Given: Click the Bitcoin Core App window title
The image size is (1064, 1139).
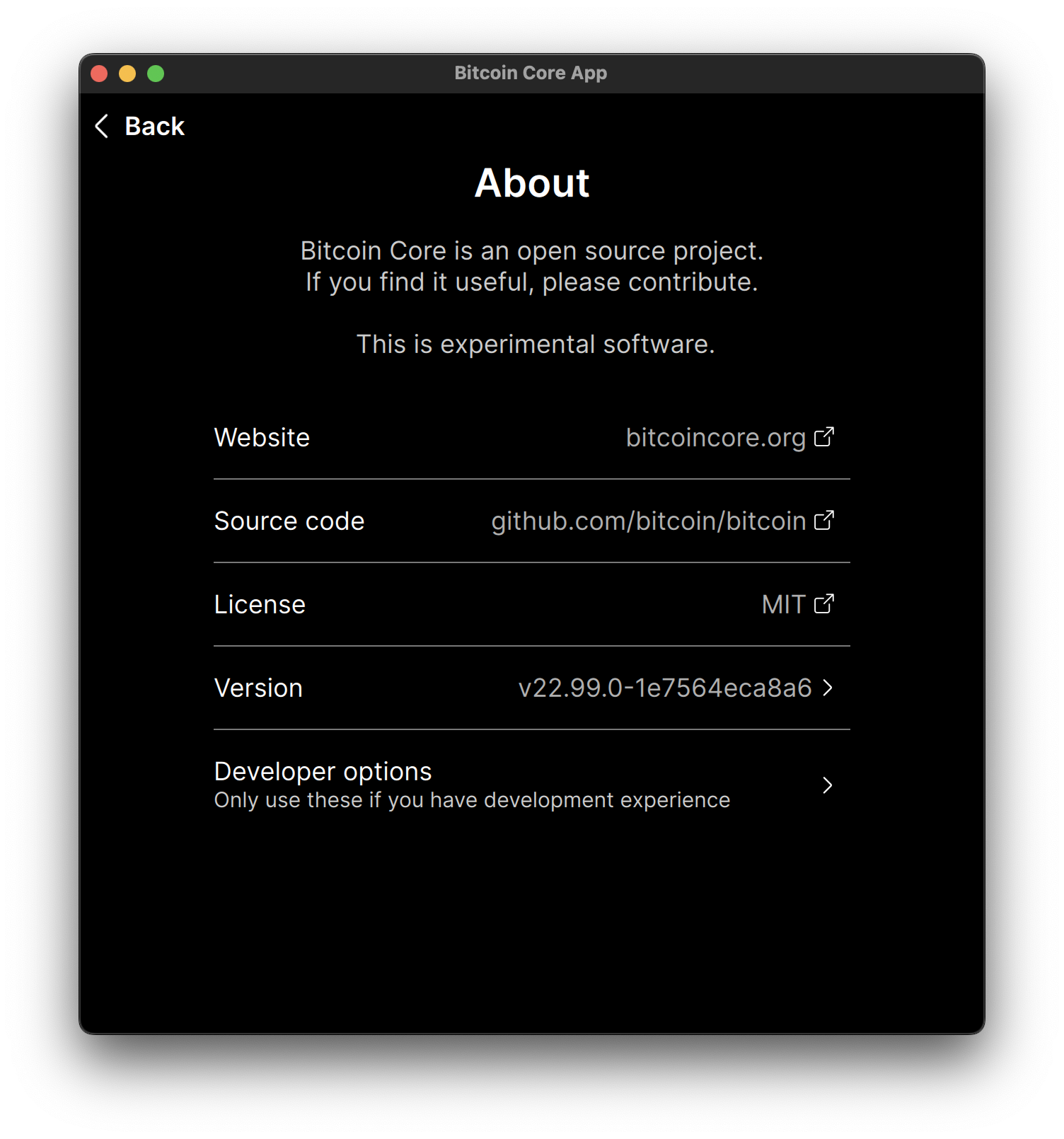Looking at the screenshot, I should tap(531, 73).
